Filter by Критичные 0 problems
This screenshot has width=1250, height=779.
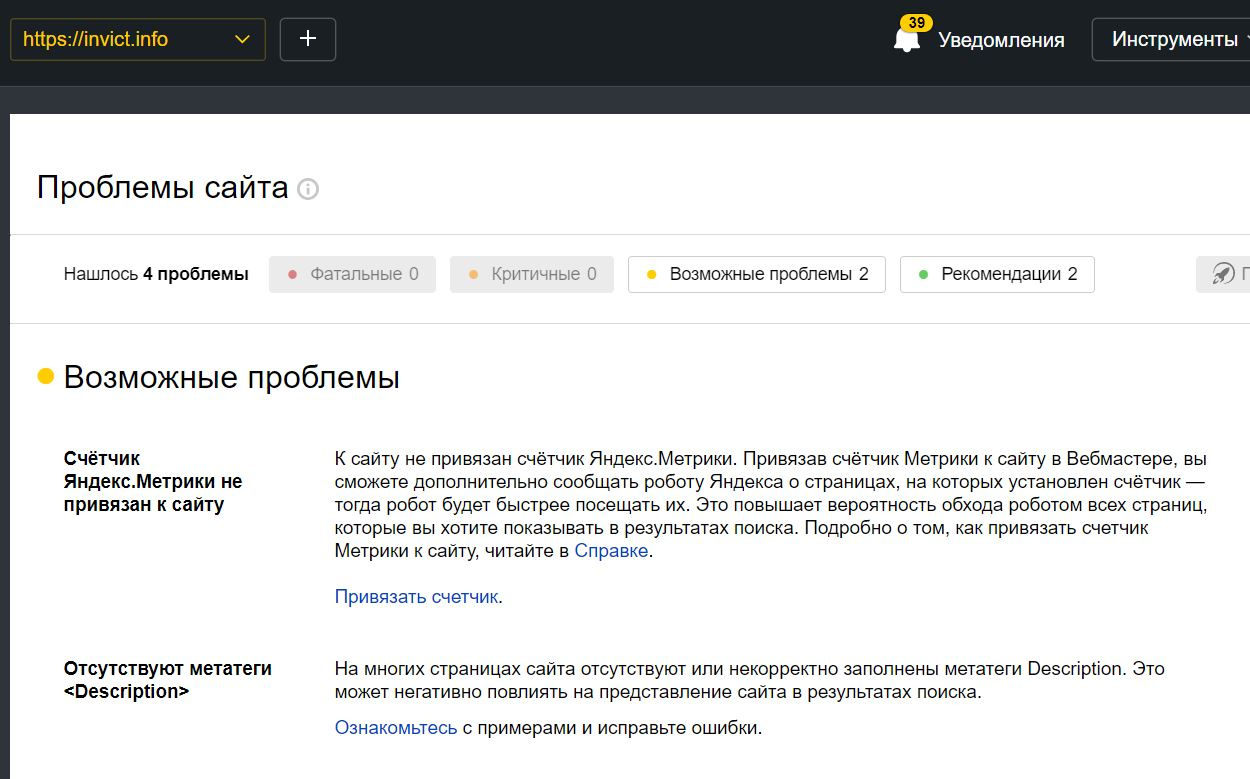532,274
